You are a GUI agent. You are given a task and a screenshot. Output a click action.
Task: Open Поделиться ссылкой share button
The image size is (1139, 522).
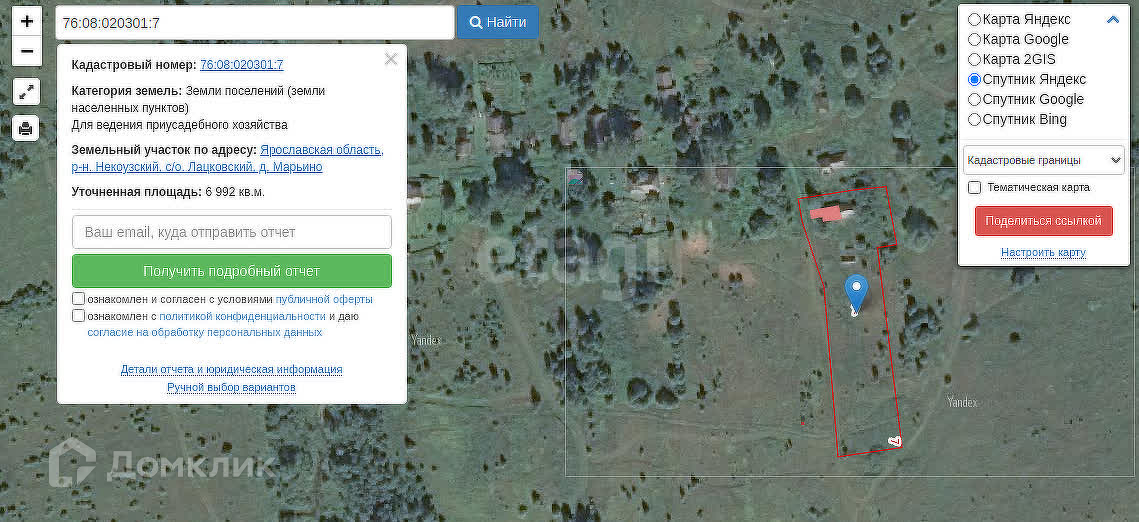click(1044, 221)
